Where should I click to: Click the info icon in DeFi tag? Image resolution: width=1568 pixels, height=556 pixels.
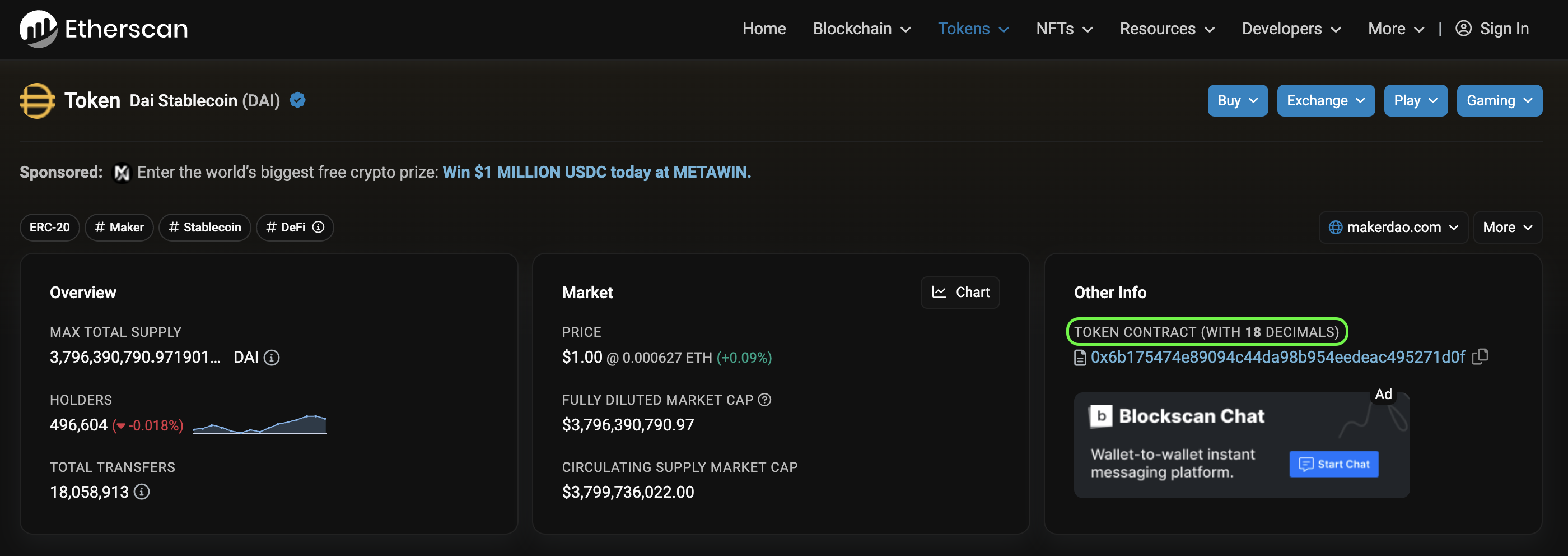click(318, 227)
